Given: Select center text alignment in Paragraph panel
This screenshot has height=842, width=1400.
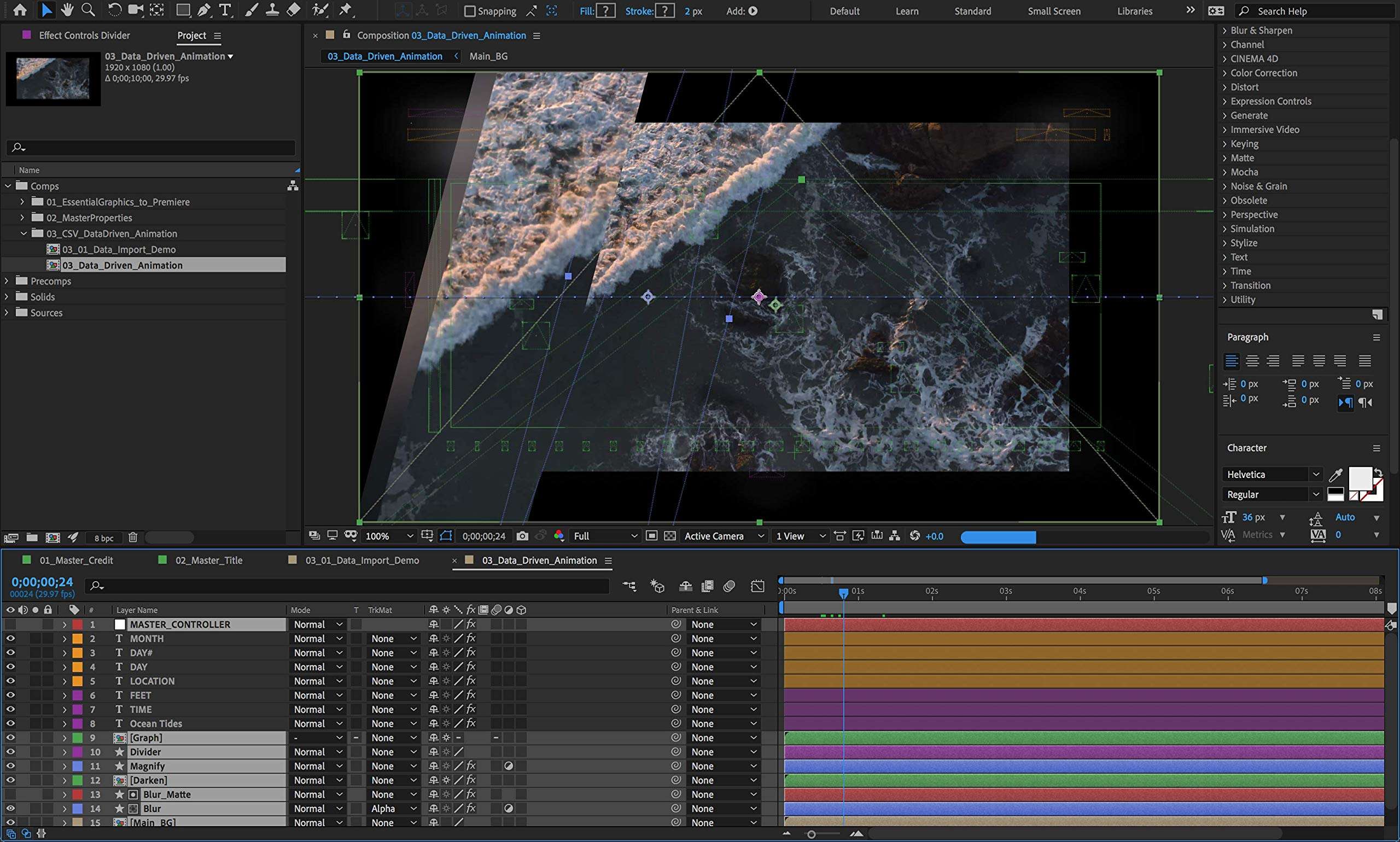Looking at the screenshot, I should click(1253, 361).
